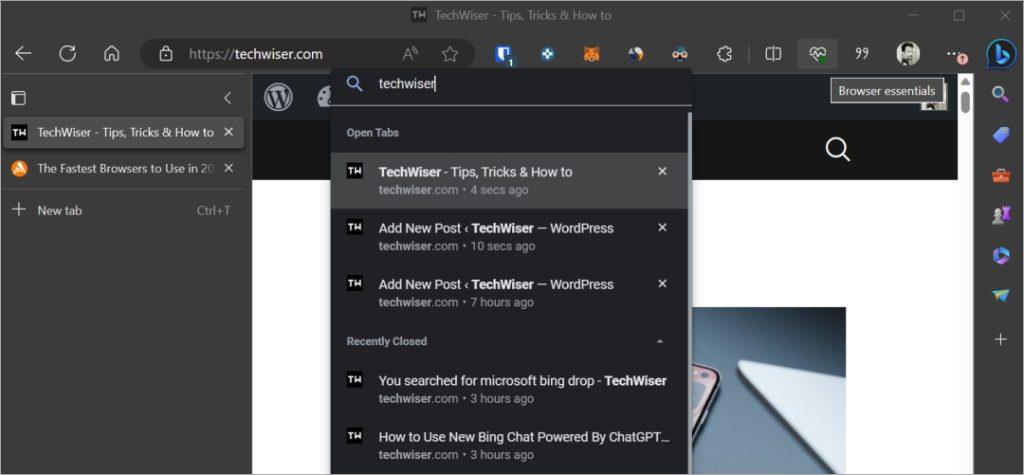Click the WordPress logo on the page

pos(278,97)
